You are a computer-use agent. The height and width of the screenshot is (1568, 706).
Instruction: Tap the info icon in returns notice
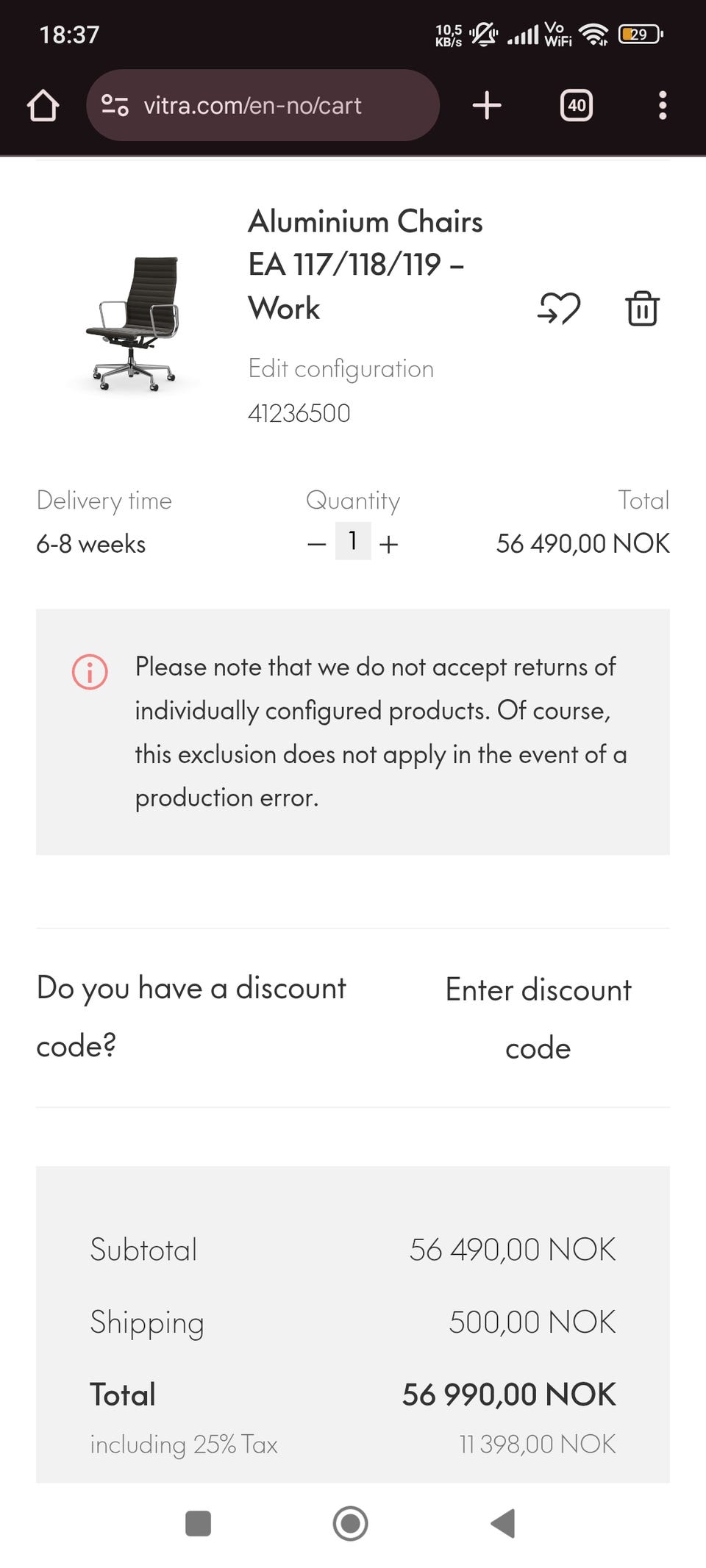tap(90, 672)
